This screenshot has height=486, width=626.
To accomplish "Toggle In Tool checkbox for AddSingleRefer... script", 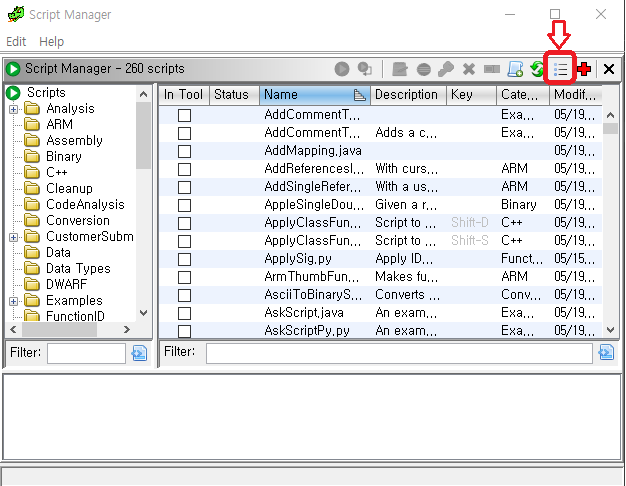I will click(x=184, y=187).
